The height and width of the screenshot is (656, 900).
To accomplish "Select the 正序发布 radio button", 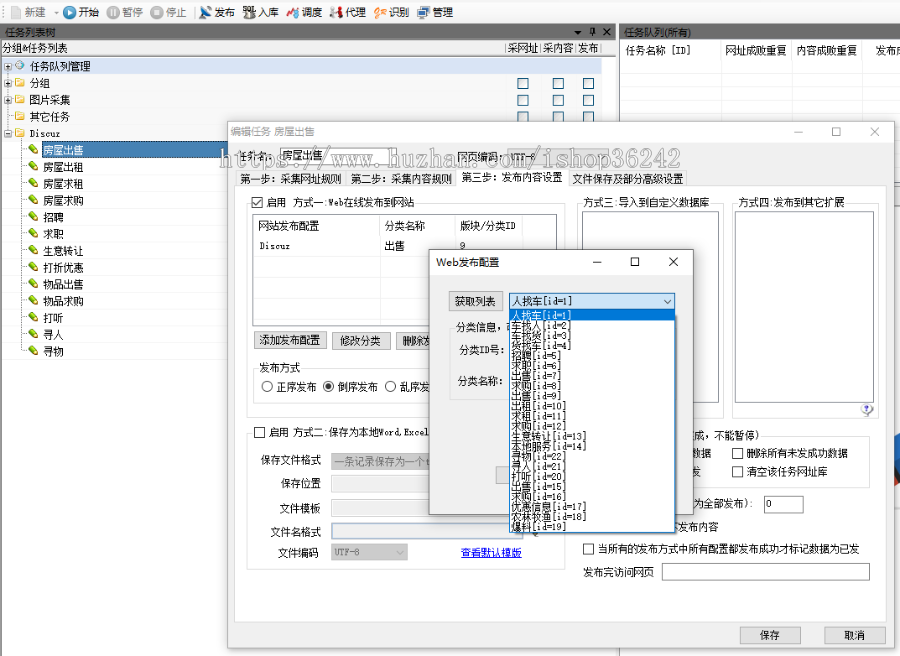I will coord(267,388).
